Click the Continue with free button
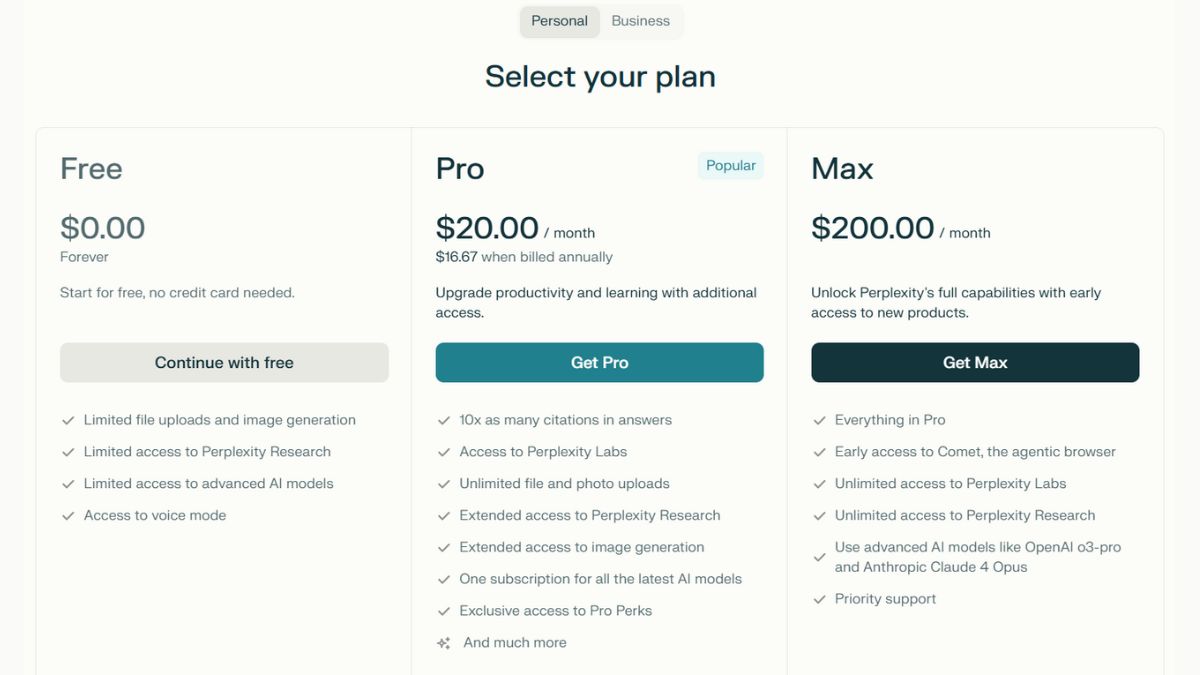This screenshot has width=1200, height=675. pyautogui.click(x=224, y=363)
